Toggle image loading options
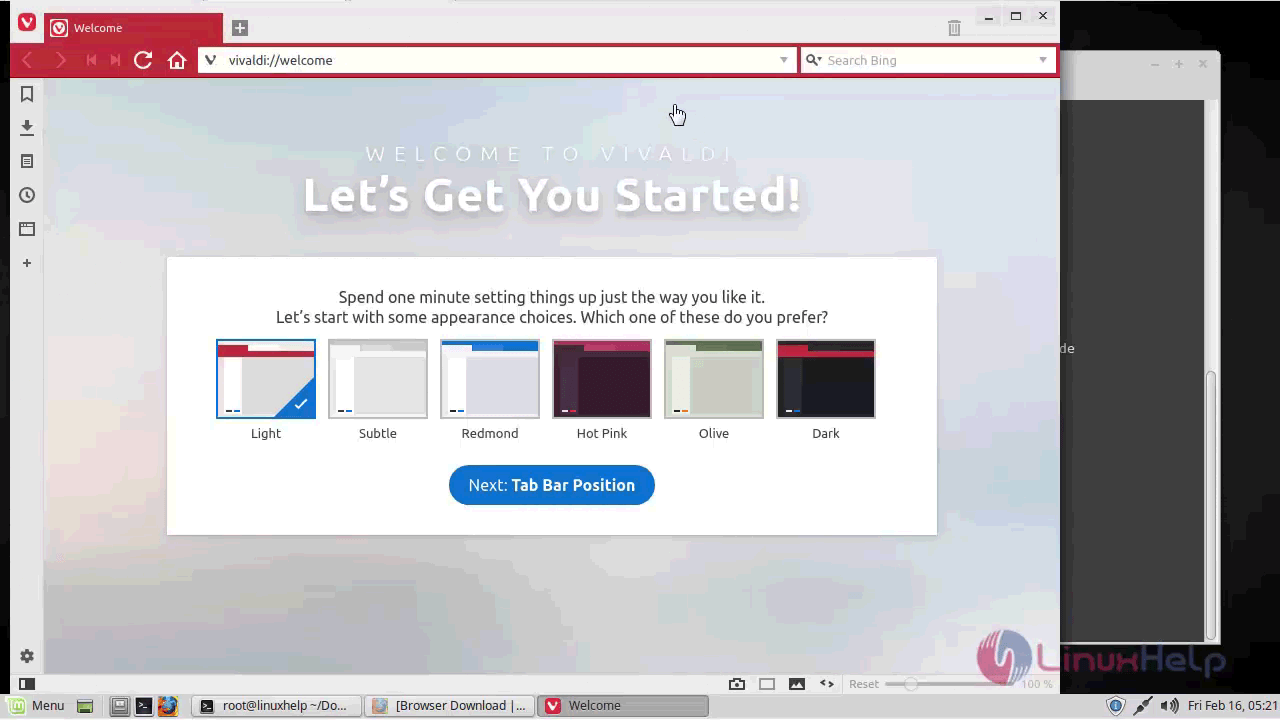This screenshot has height=720, width=1280. (x=797, y=684)
